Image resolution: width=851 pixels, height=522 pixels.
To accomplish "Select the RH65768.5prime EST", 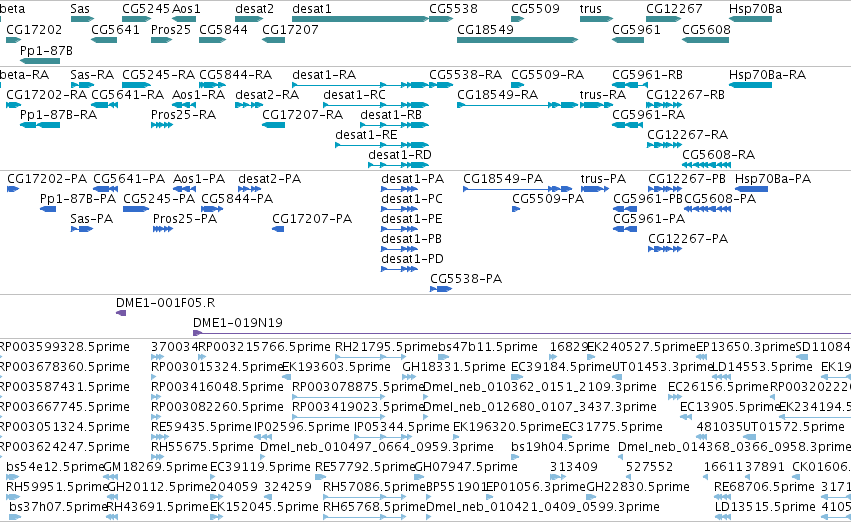I will [364, 517].
